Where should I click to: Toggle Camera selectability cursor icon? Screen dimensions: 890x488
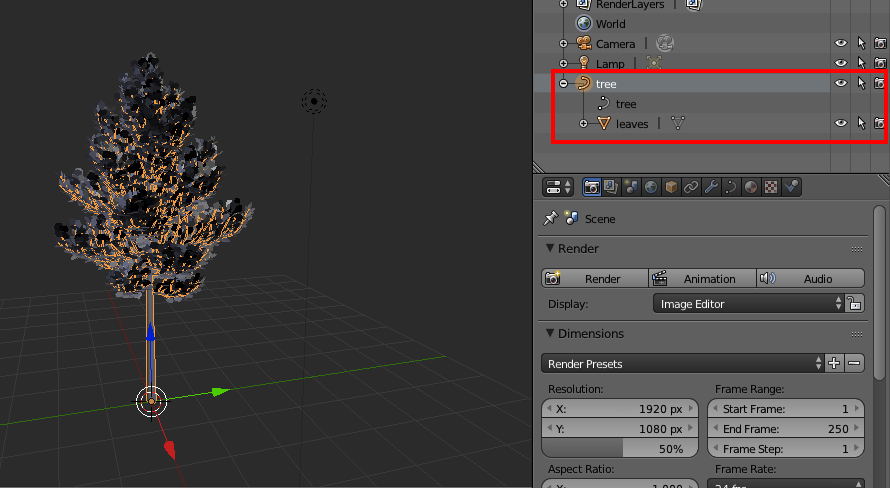[861, 43]
